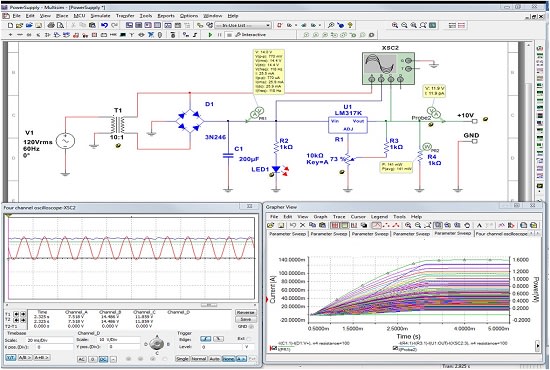Click the Reverse button in oscilloscope
Viewport: 550px width, 370px height.
246,312
